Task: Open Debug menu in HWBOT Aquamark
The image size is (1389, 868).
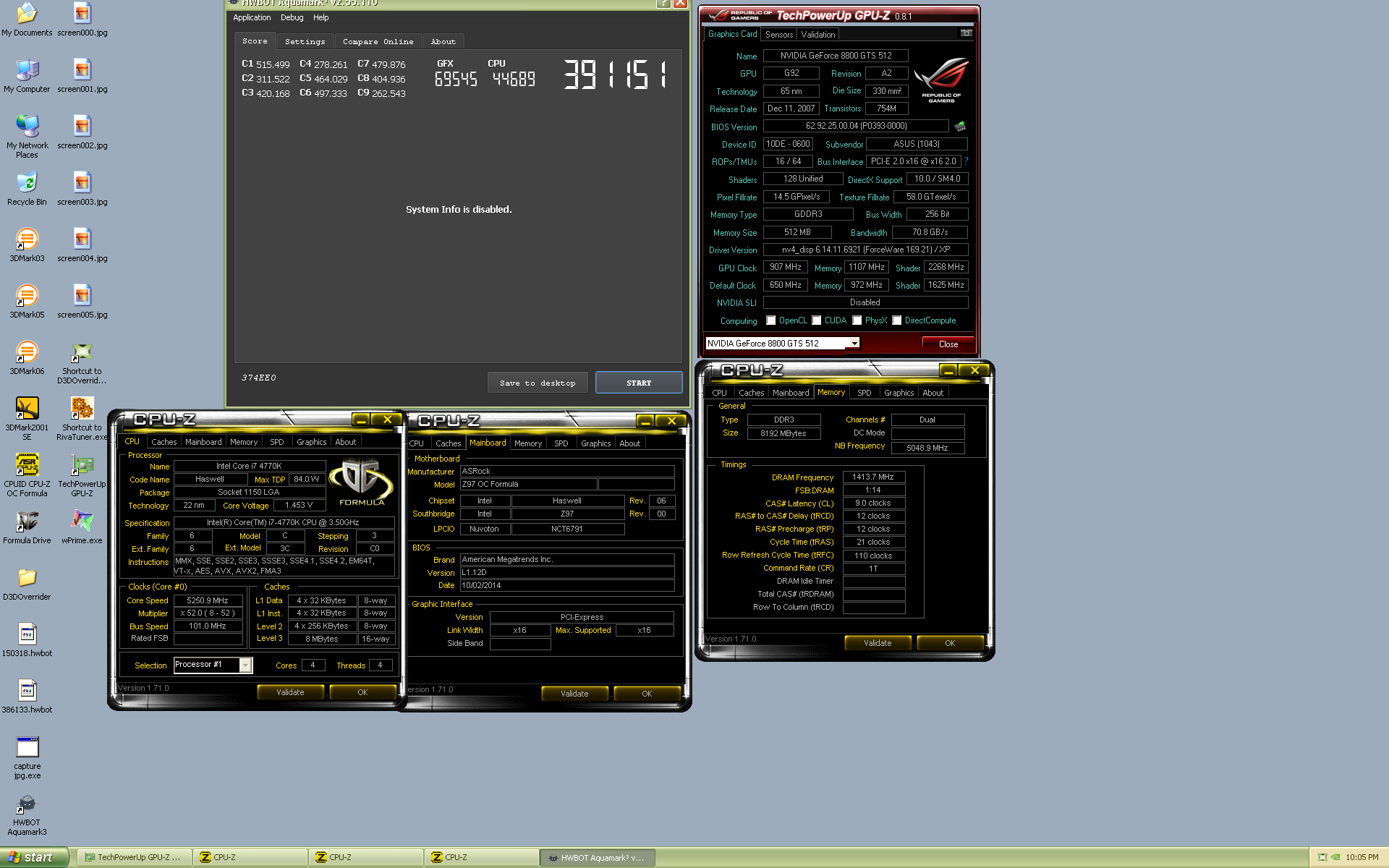Action: 292,17
